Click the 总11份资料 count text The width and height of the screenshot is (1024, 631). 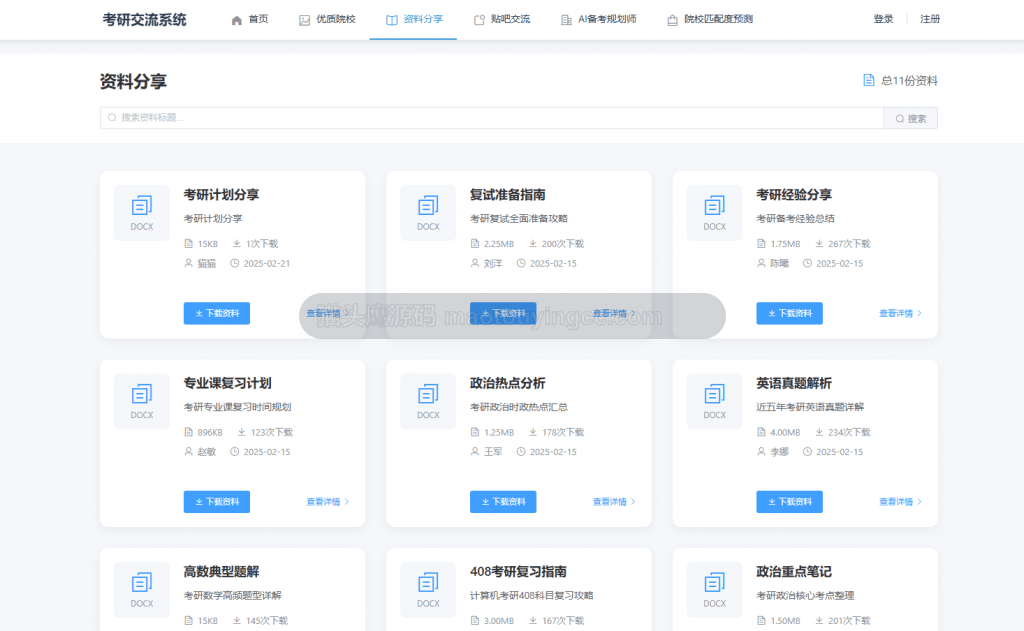pyautogui.click(x=909, y=80)
